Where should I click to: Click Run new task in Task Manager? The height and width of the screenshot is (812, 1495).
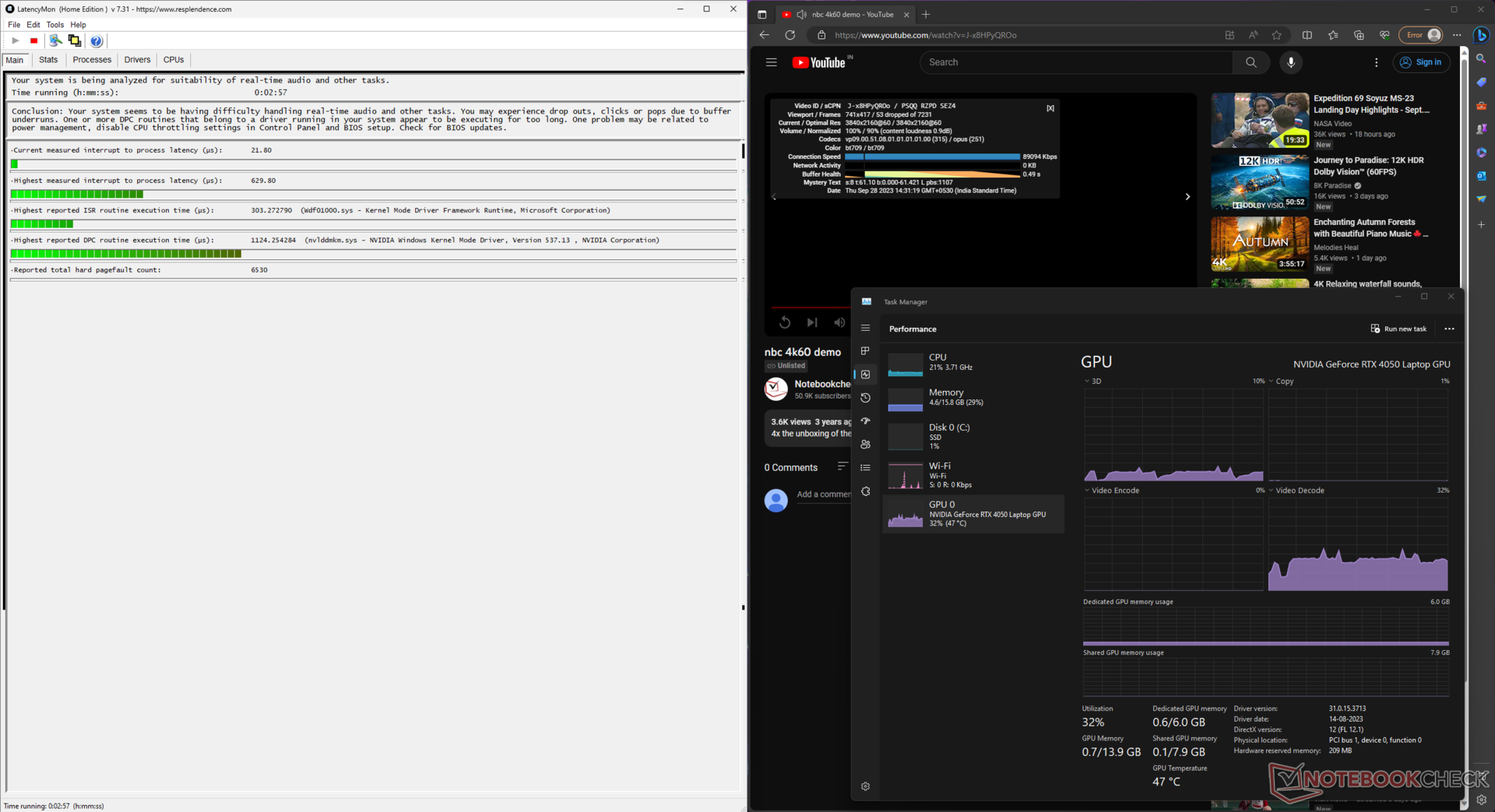[x=1398, y=329]
